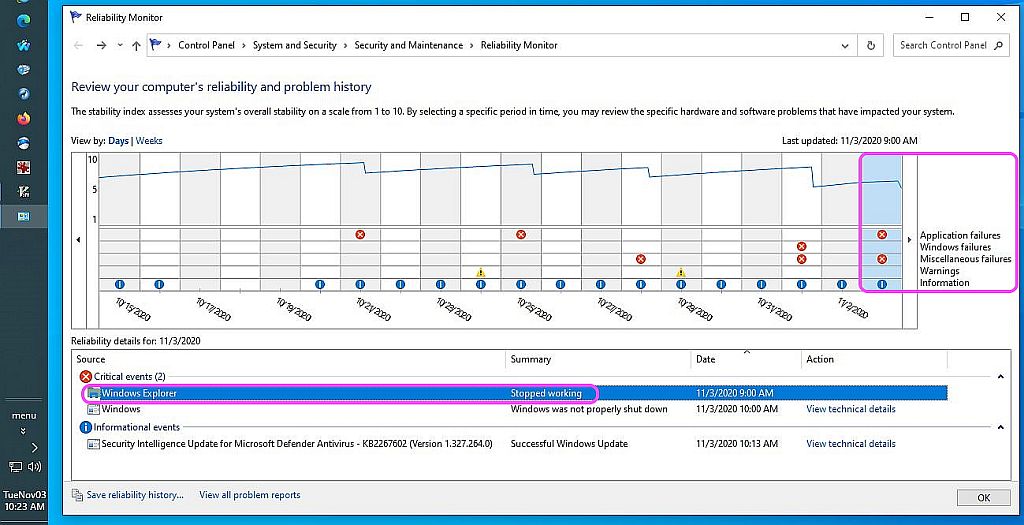
Task: Click the taskbar clock showing 10:23 AM
Action: point(24,501)
